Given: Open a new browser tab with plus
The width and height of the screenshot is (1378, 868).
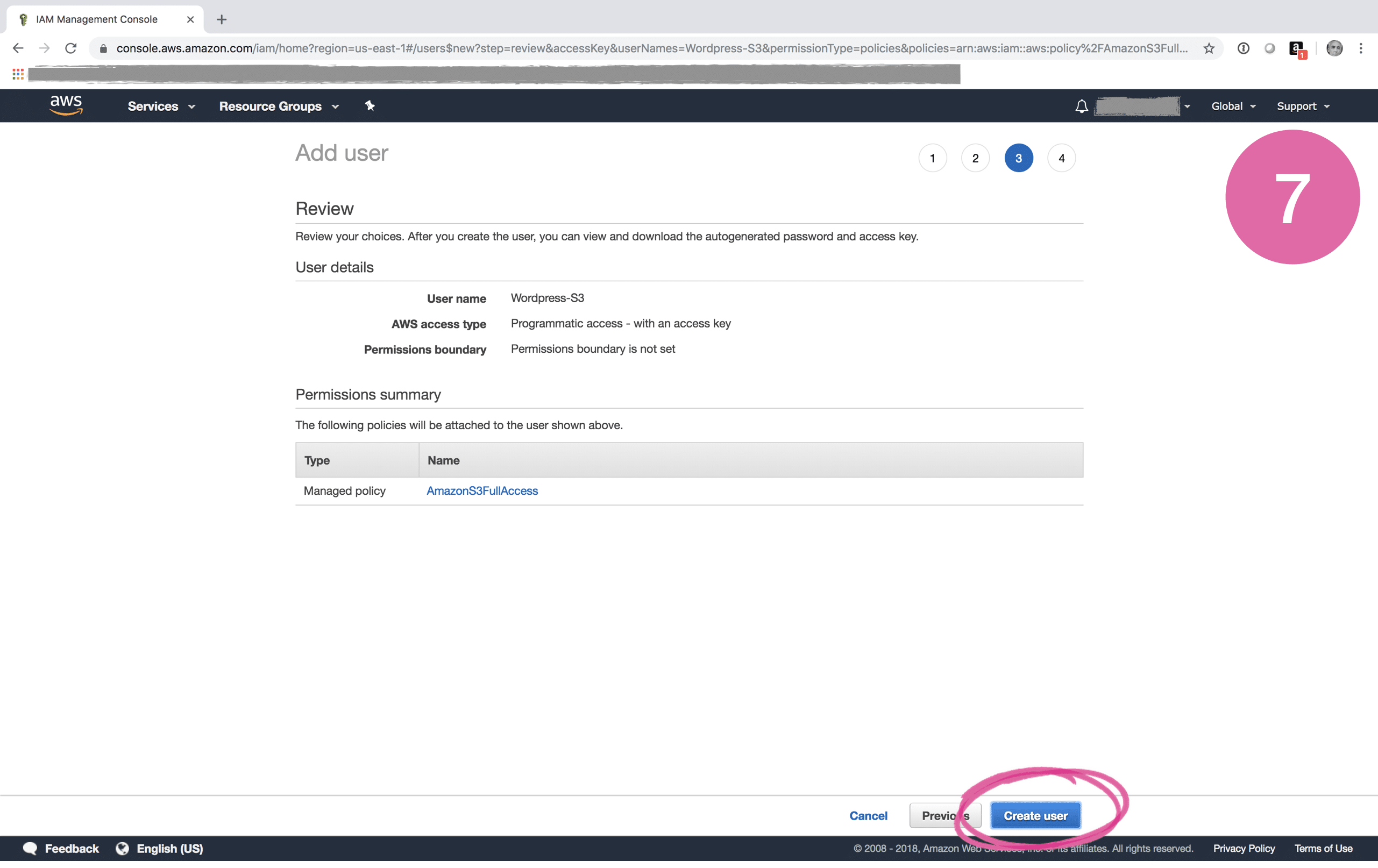Looking at the screenshot, I should click(x=222, y=19).
